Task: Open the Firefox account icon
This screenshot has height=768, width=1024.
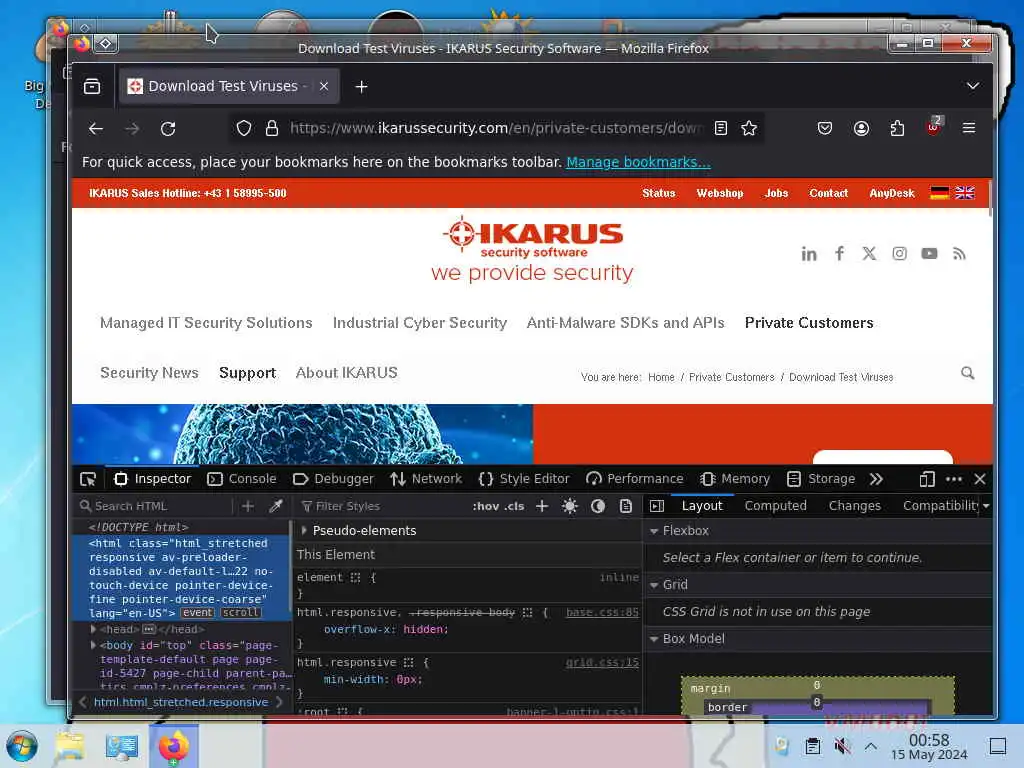Action: pos(861,128)
